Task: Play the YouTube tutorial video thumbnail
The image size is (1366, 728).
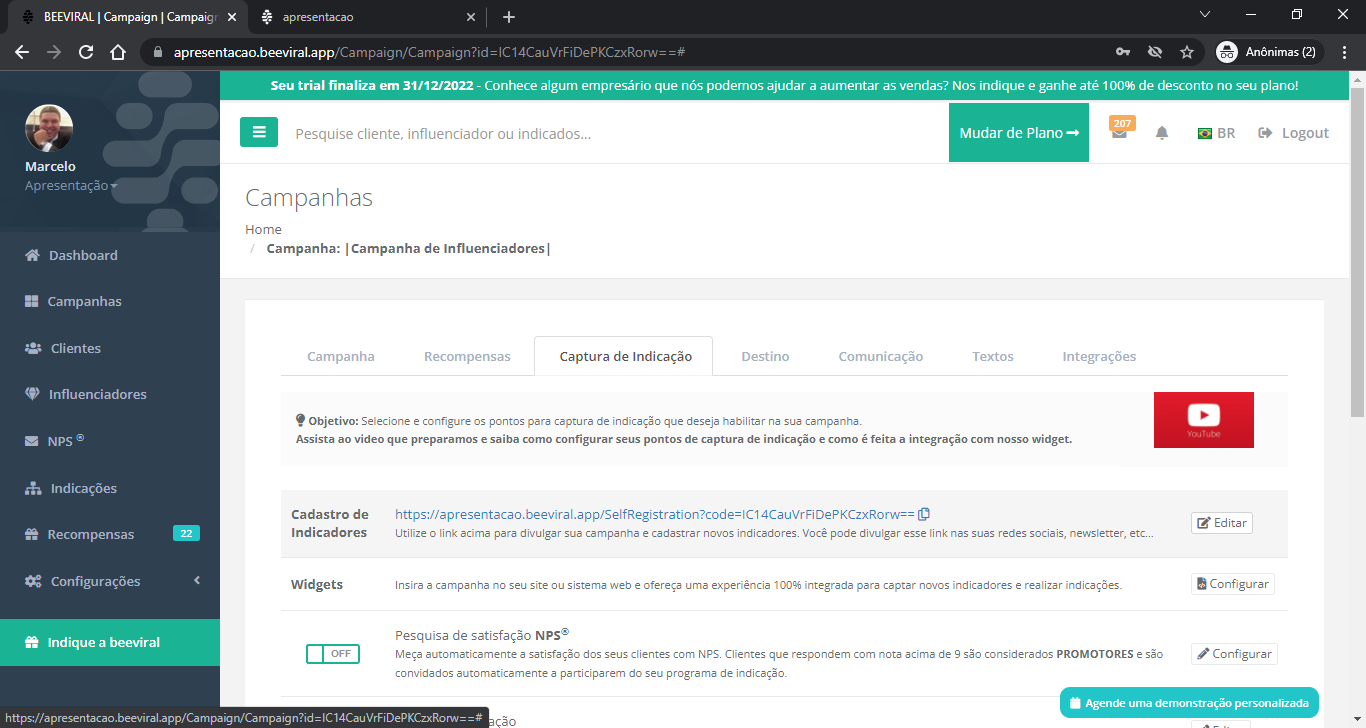Action: [1204, 420]
